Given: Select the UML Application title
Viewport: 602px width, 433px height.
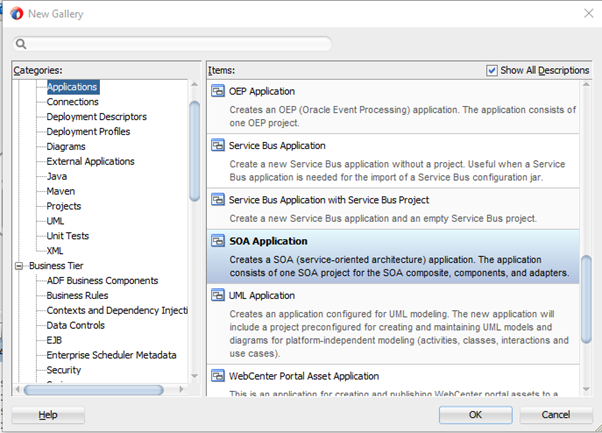Looking at the screenshot, I should tap(262, 296).
